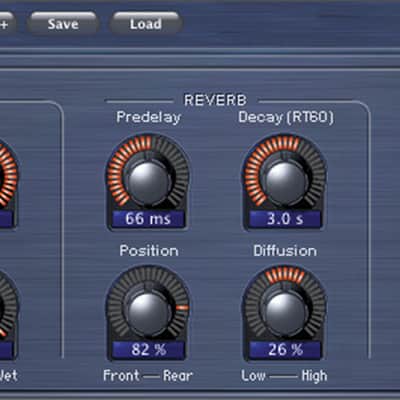Click the Position label

click(x=149, y=251)
